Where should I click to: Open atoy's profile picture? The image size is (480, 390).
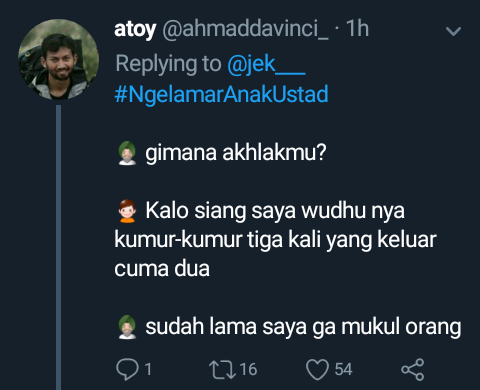pos(58,59)
